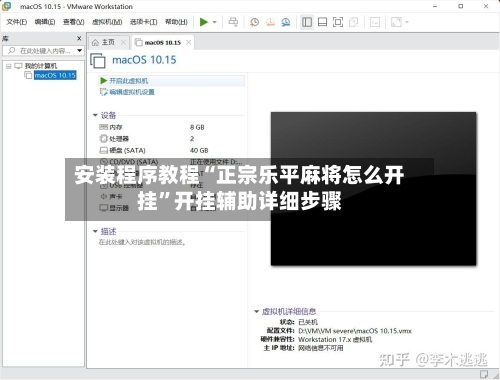Click the Send Ctrl+Alt+Del toolbar icon
The image size is (500, 380).
tap(233, 22)
